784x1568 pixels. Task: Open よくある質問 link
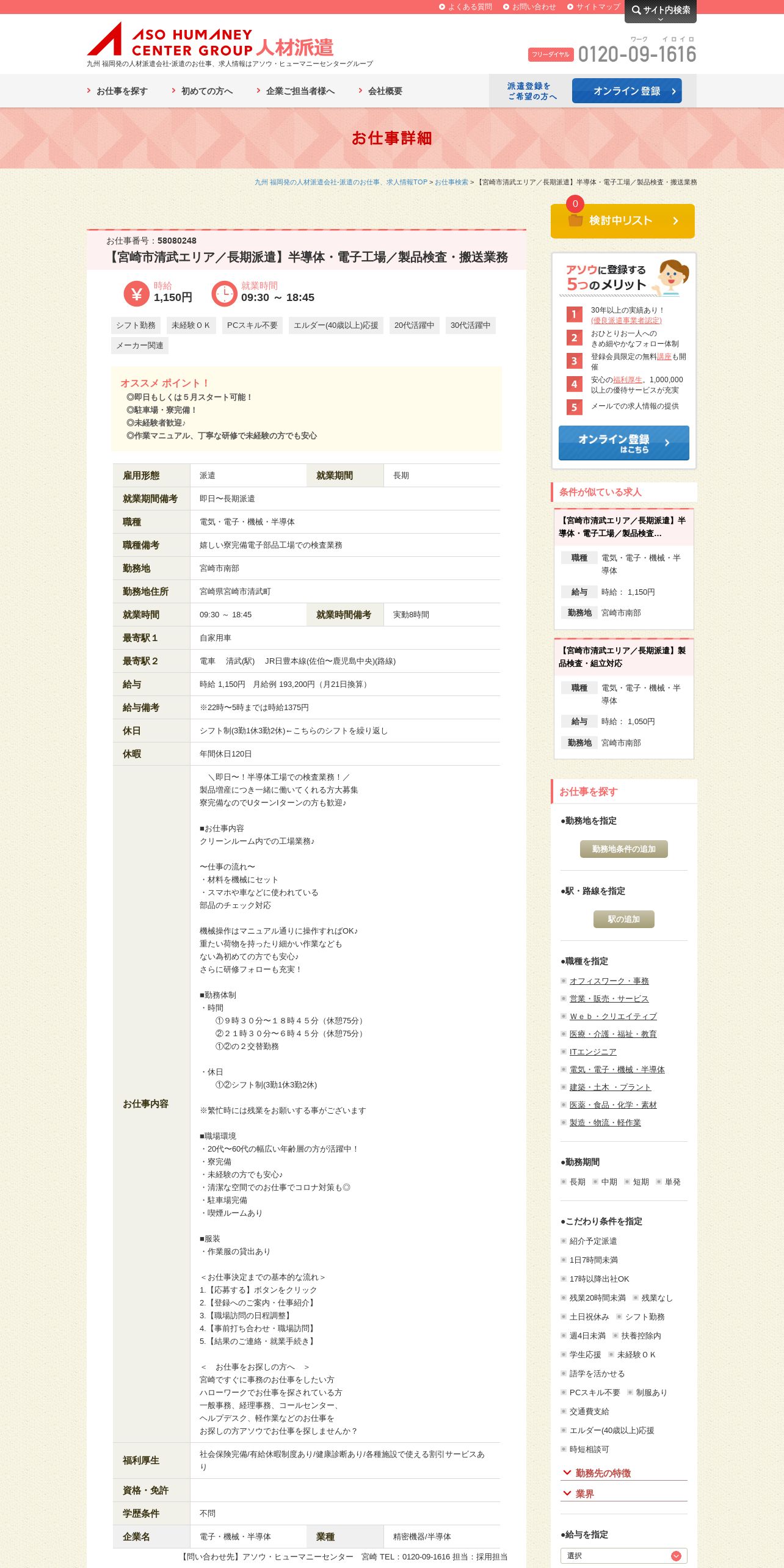pyautogui.click(x=465, y=7)
